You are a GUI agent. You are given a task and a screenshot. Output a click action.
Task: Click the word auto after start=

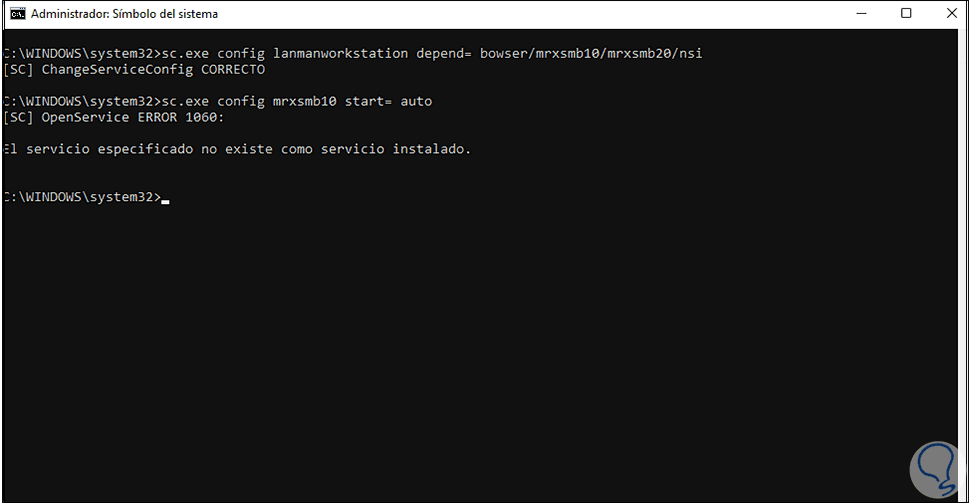click(416, 101)
